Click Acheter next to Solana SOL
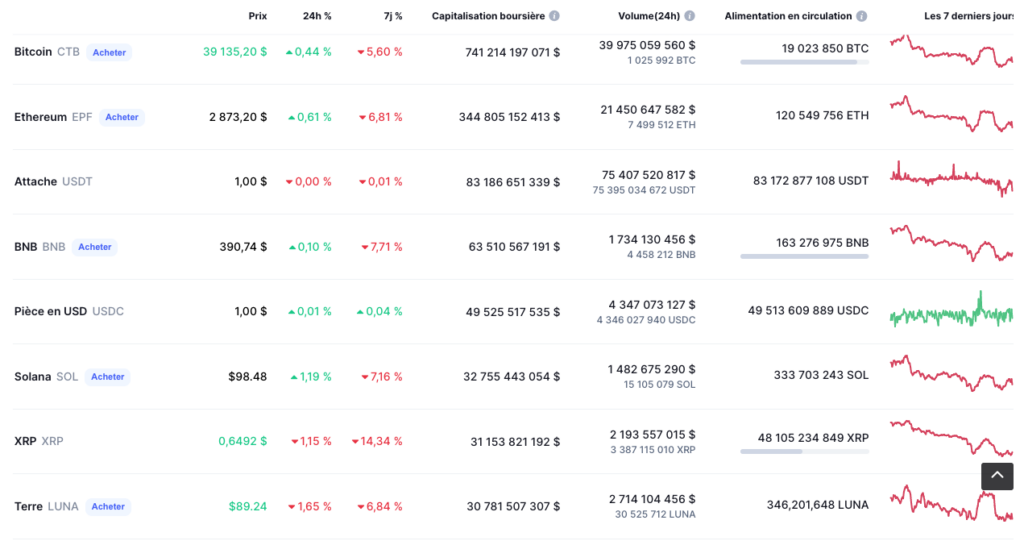Viewport: 1024px width, 541px height. tap(107, 377)
